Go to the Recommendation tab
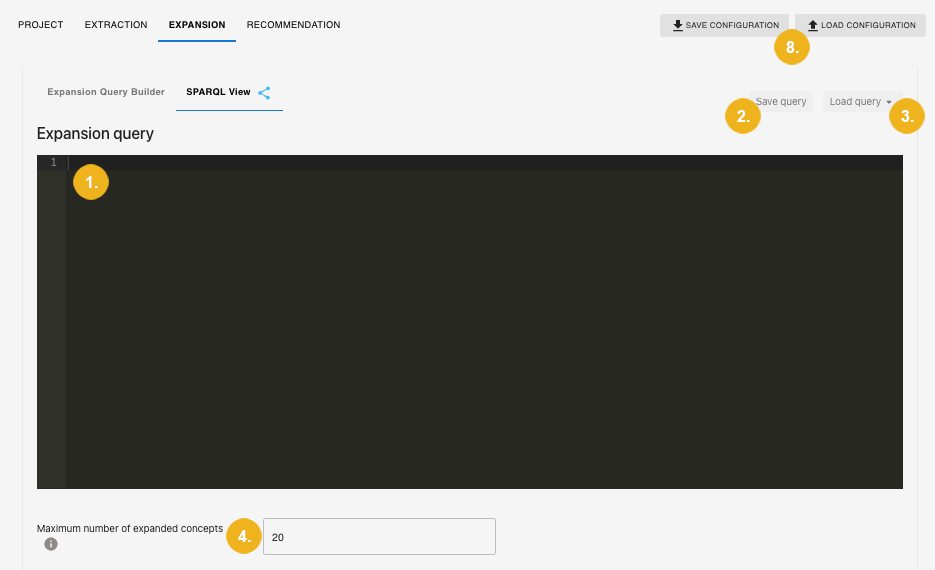The image size is (935, 570). [x=293, y=25]
